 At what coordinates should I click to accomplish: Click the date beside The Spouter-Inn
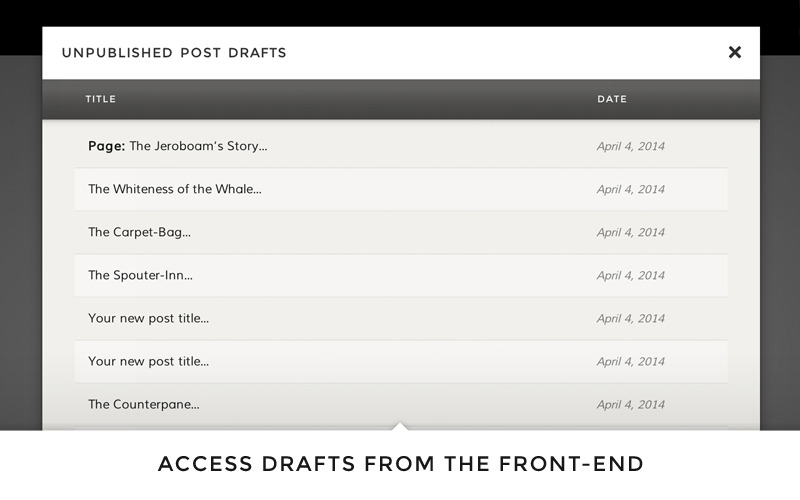coord(630,275)
